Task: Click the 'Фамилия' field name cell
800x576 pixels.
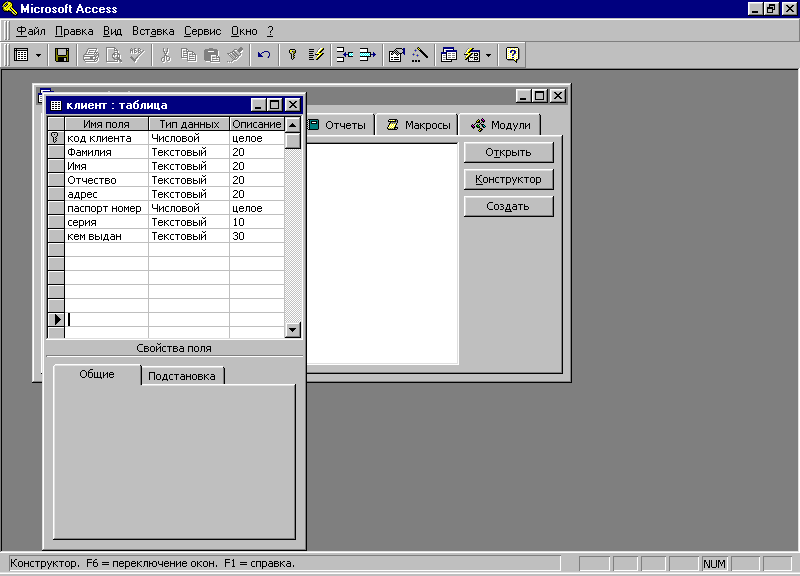Action: pos(107,152)
